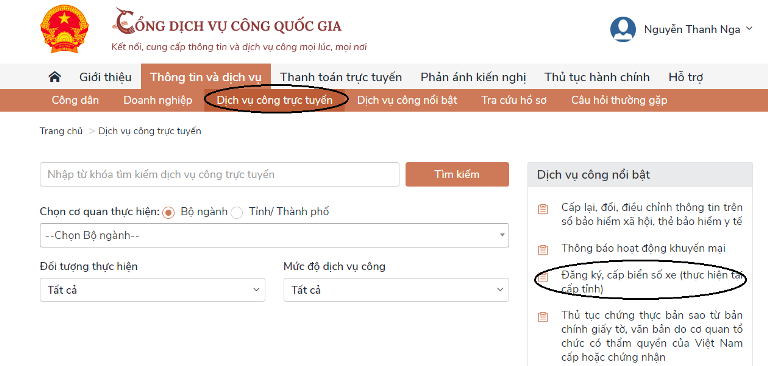768x366 pixels.
Task: Open Thủ tục chứng thực bản sao link
Action: point(652,336)
